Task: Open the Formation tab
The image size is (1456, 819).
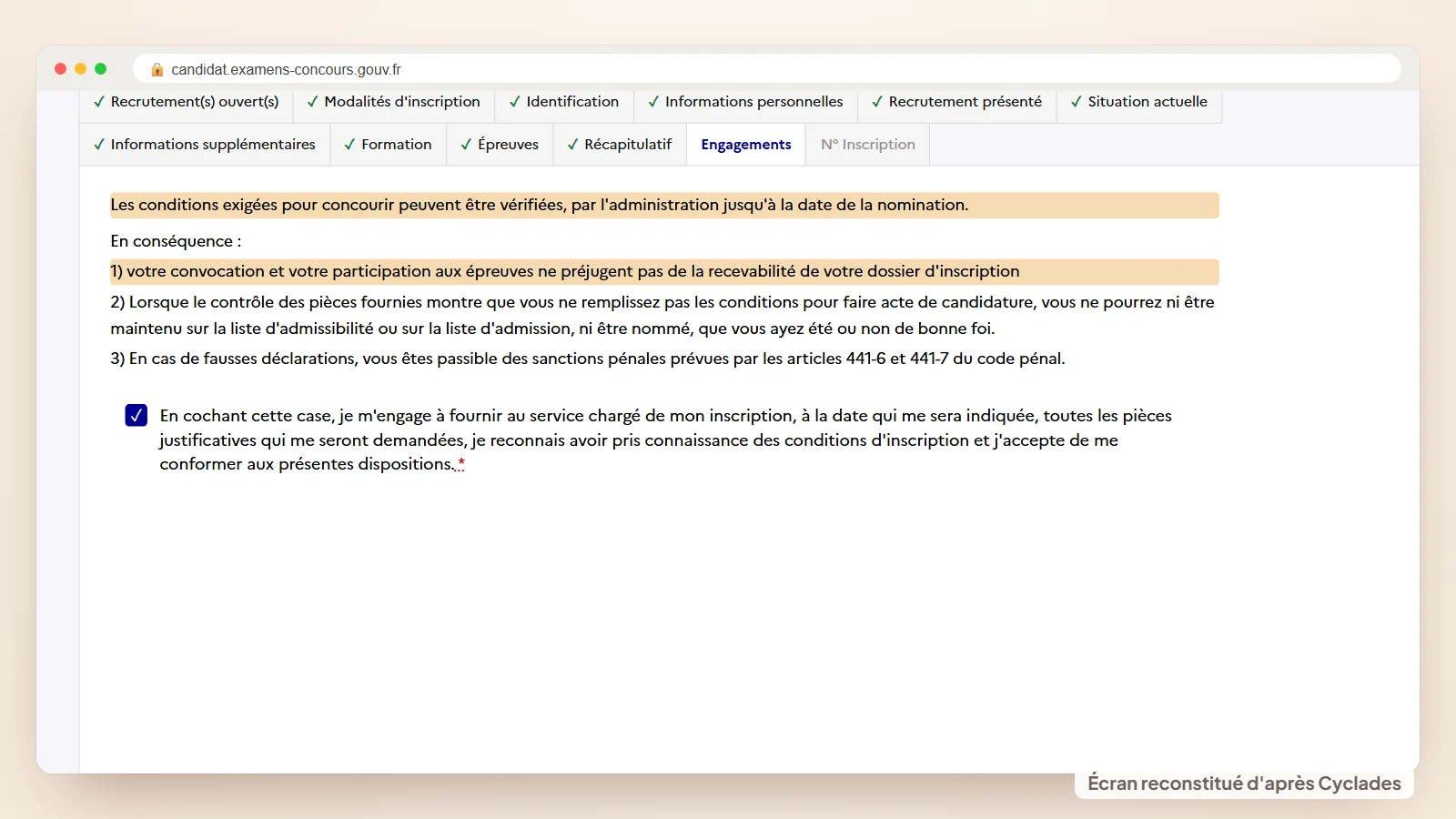Action: coord(388,145)
